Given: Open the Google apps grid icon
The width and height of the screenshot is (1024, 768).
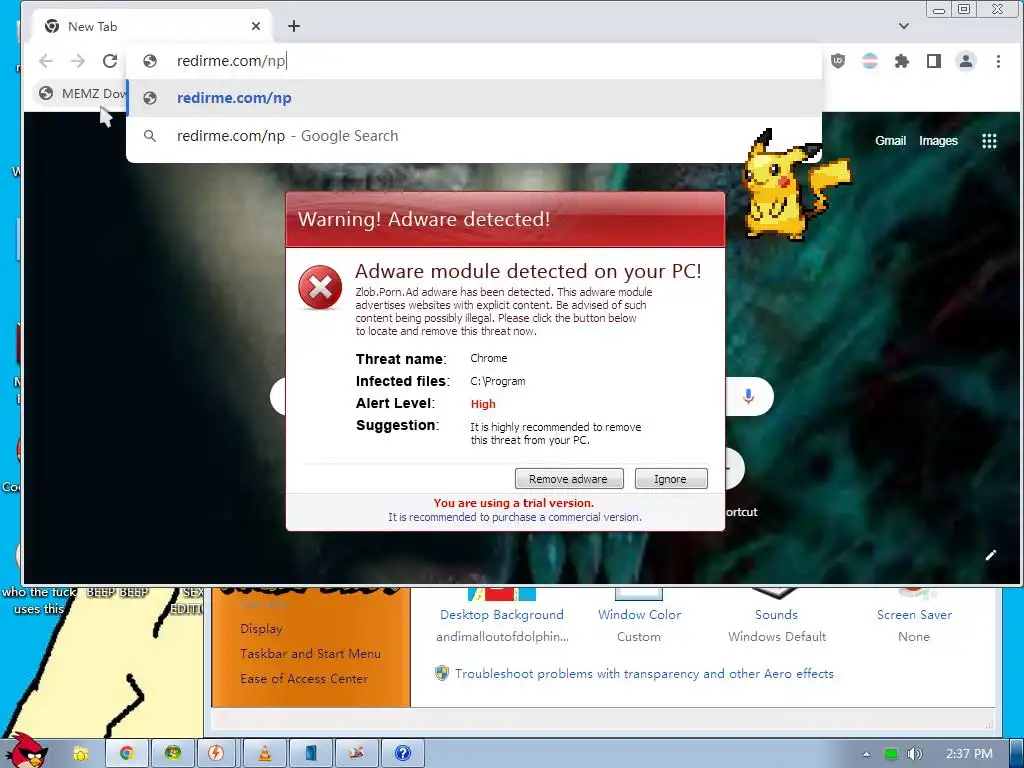Looking at the screenshot, I should pos(989,141).
